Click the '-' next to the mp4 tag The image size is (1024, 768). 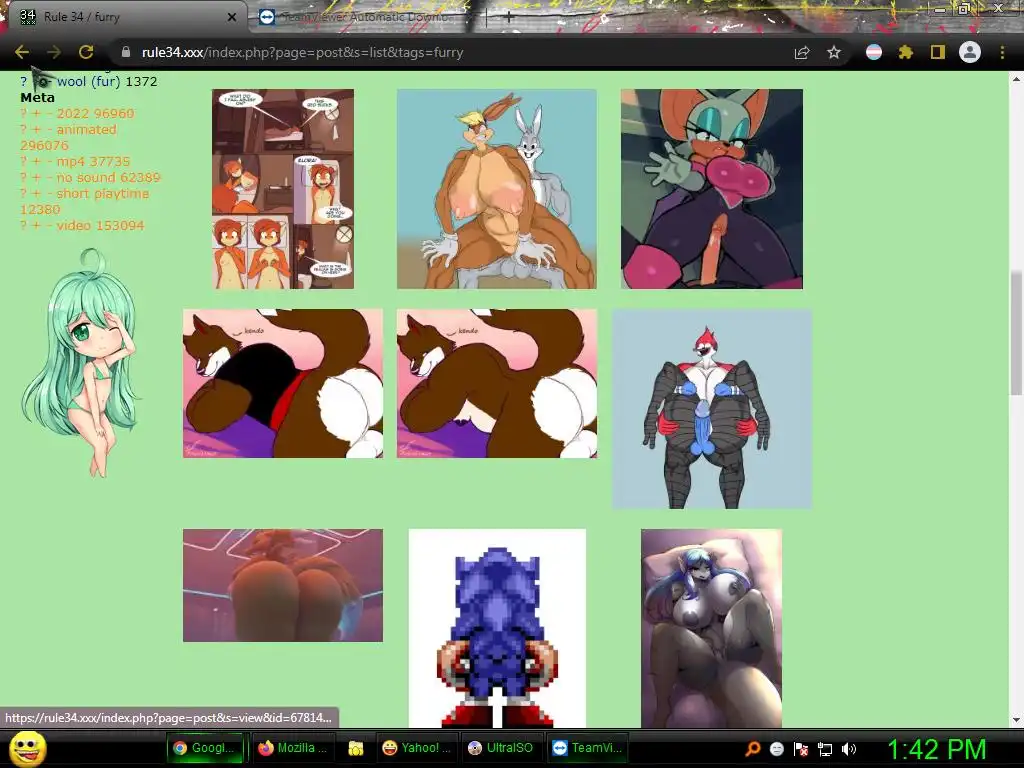point(49,161)
